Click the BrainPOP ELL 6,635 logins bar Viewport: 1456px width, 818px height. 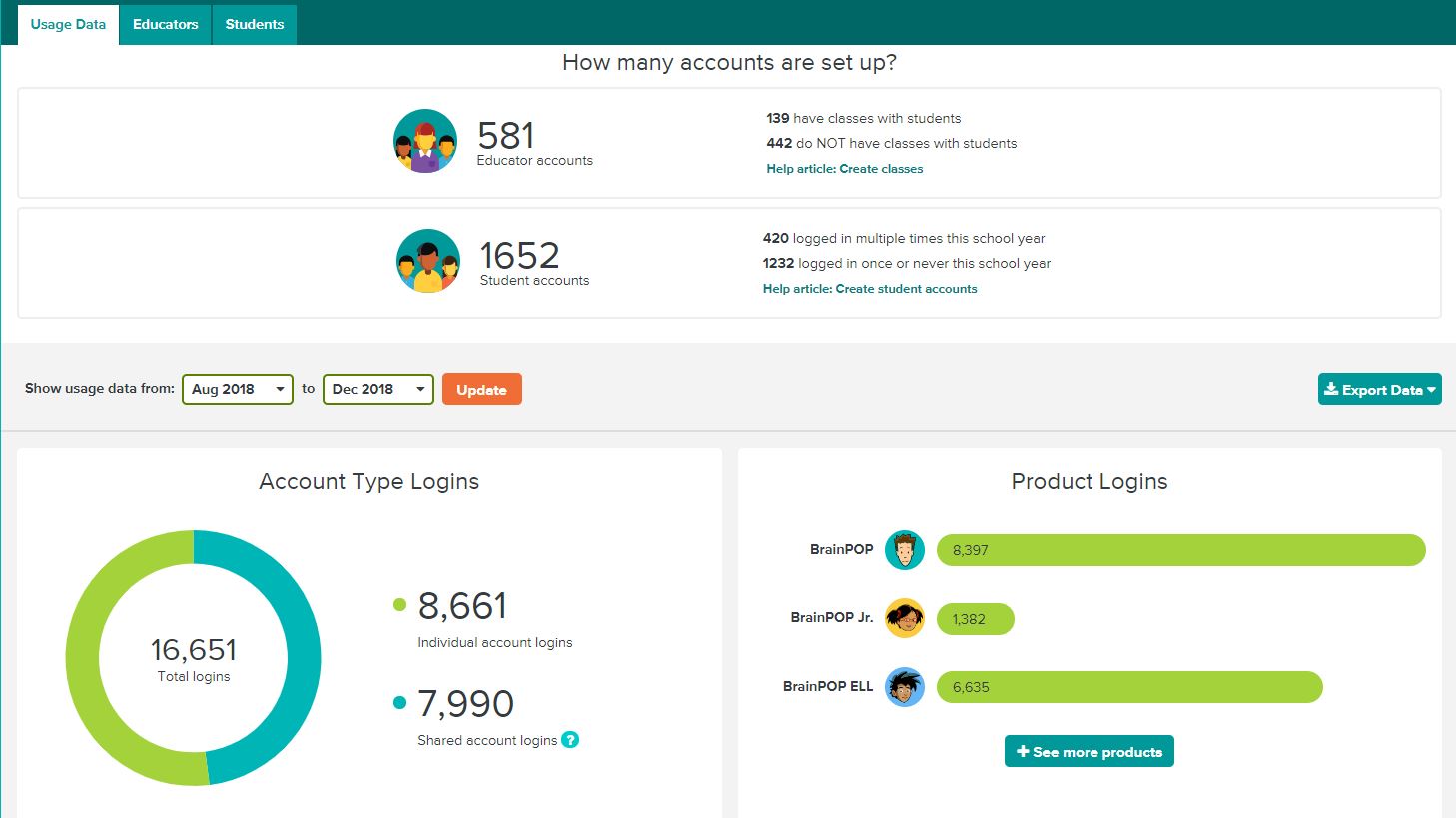click(x=1128, y=687)
